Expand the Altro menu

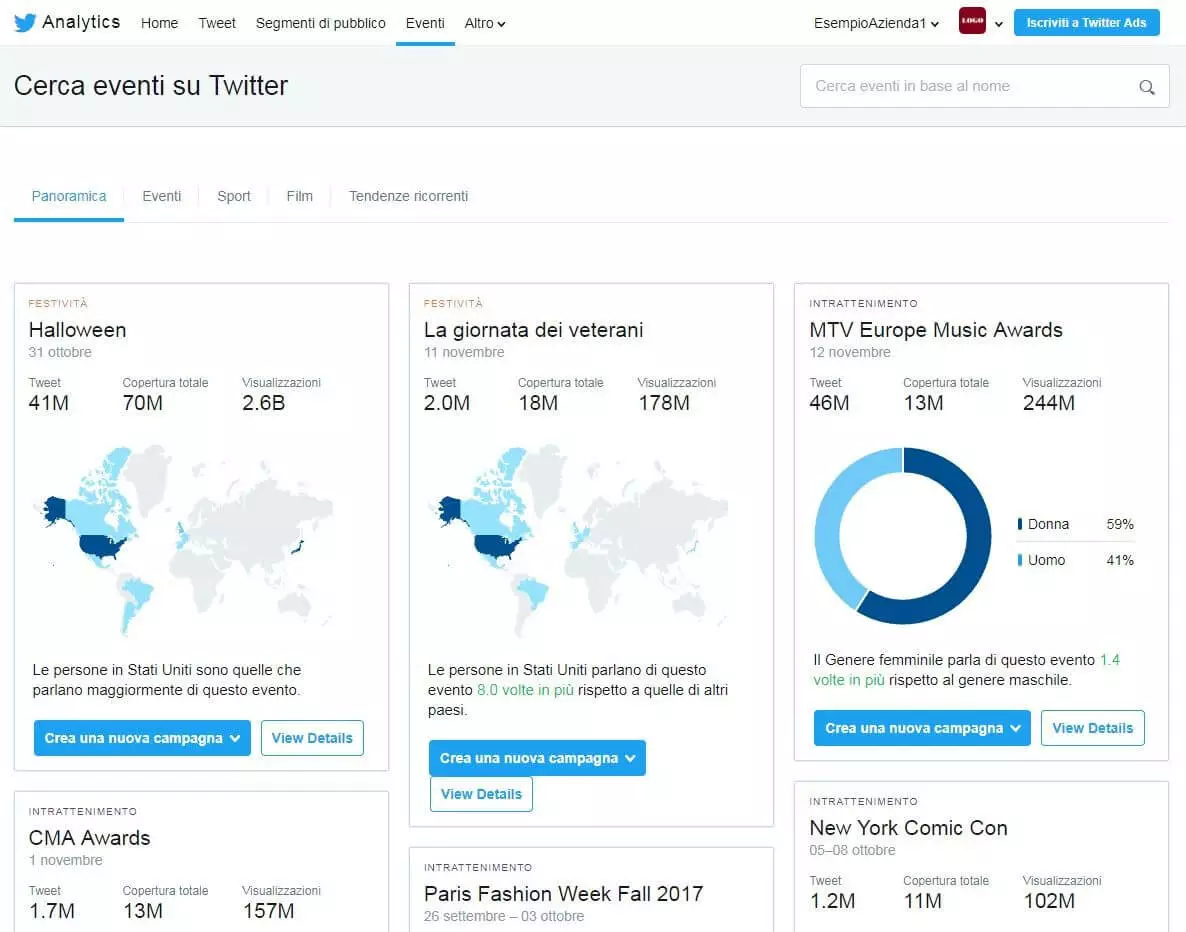point(485,23)
